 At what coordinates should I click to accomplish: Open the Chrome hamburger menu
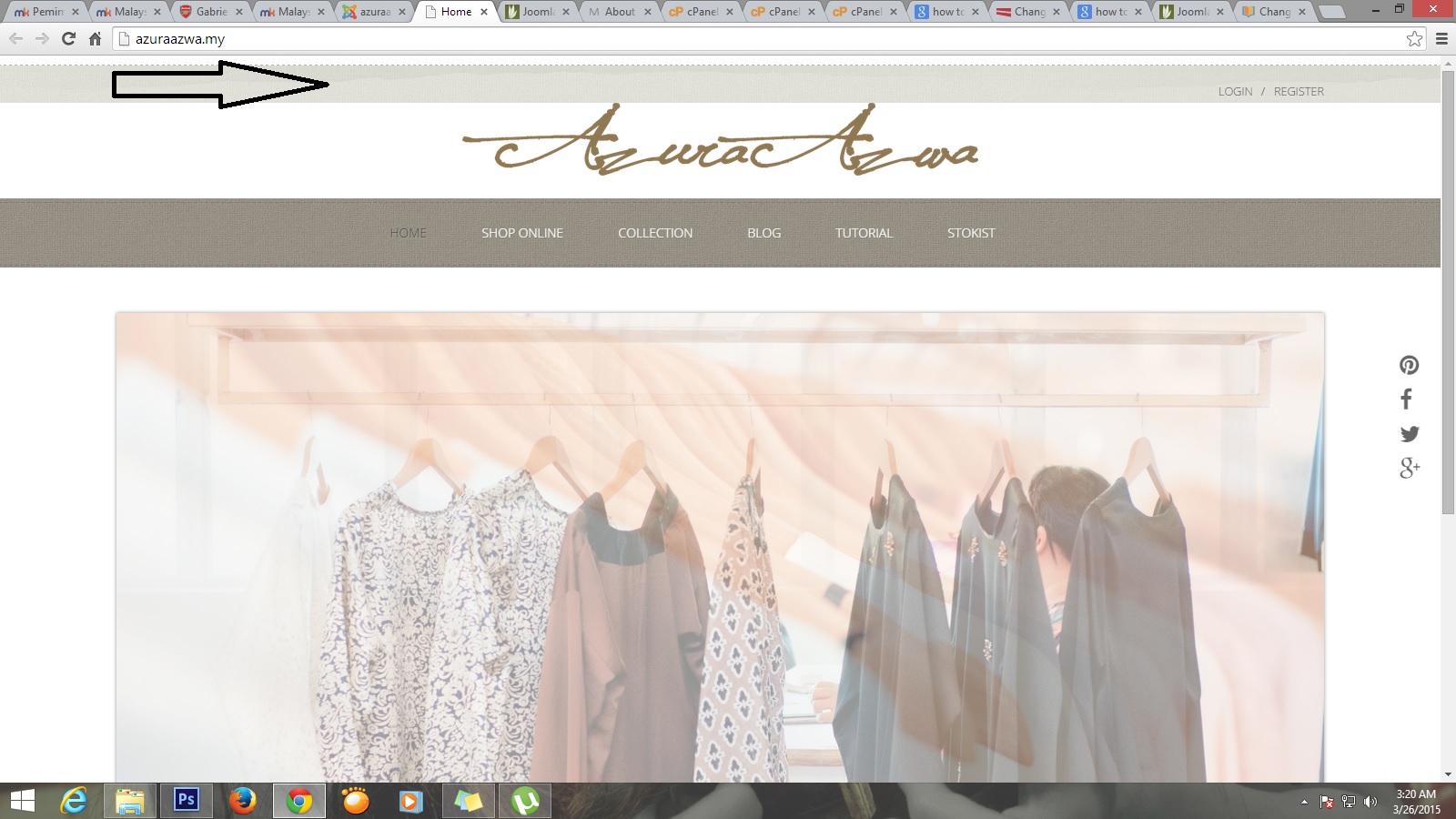coord(1441,38)
